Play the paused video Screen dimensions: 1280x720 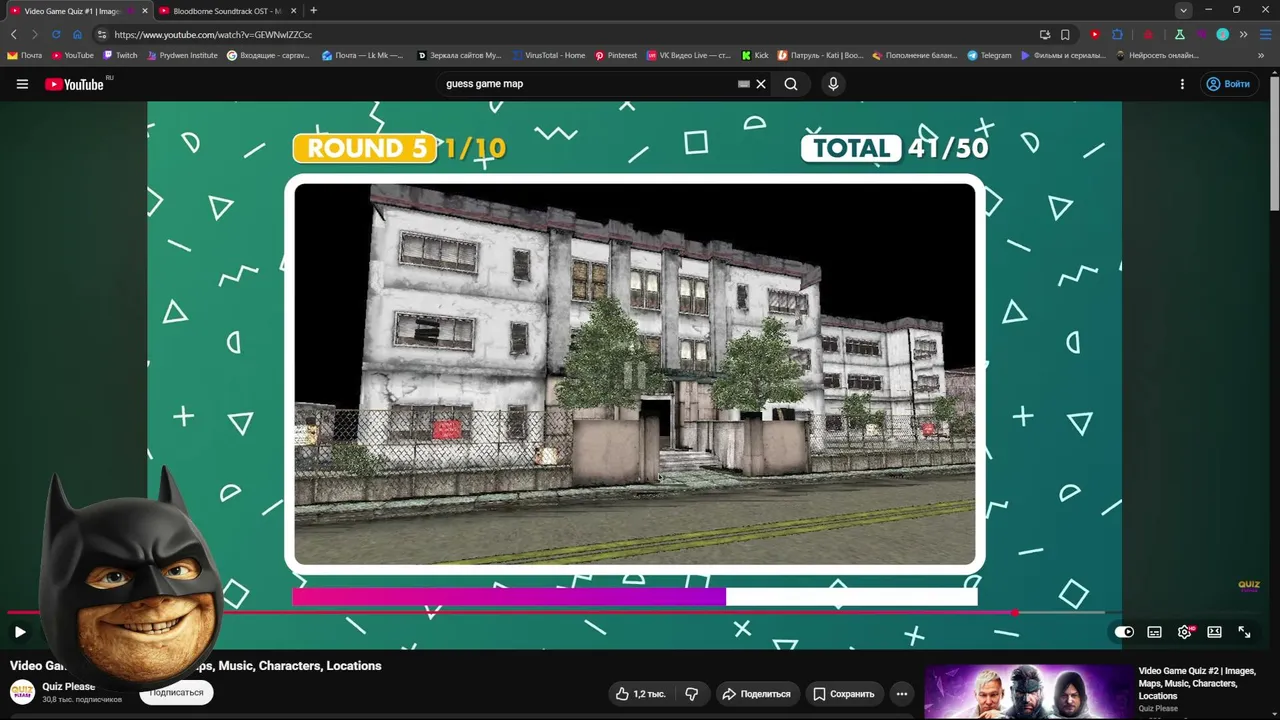pos(20,632)
